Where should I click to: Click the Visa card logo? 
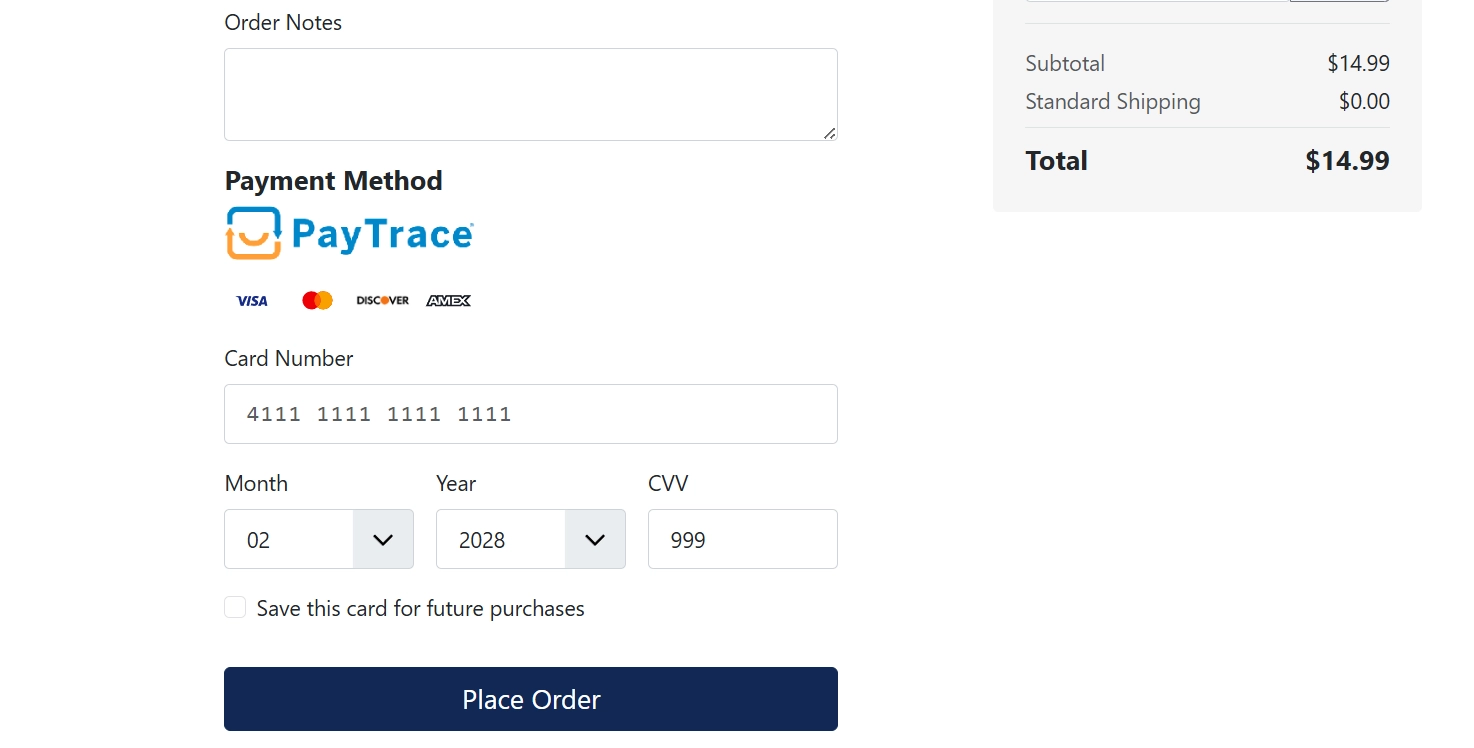click(252, 300)
